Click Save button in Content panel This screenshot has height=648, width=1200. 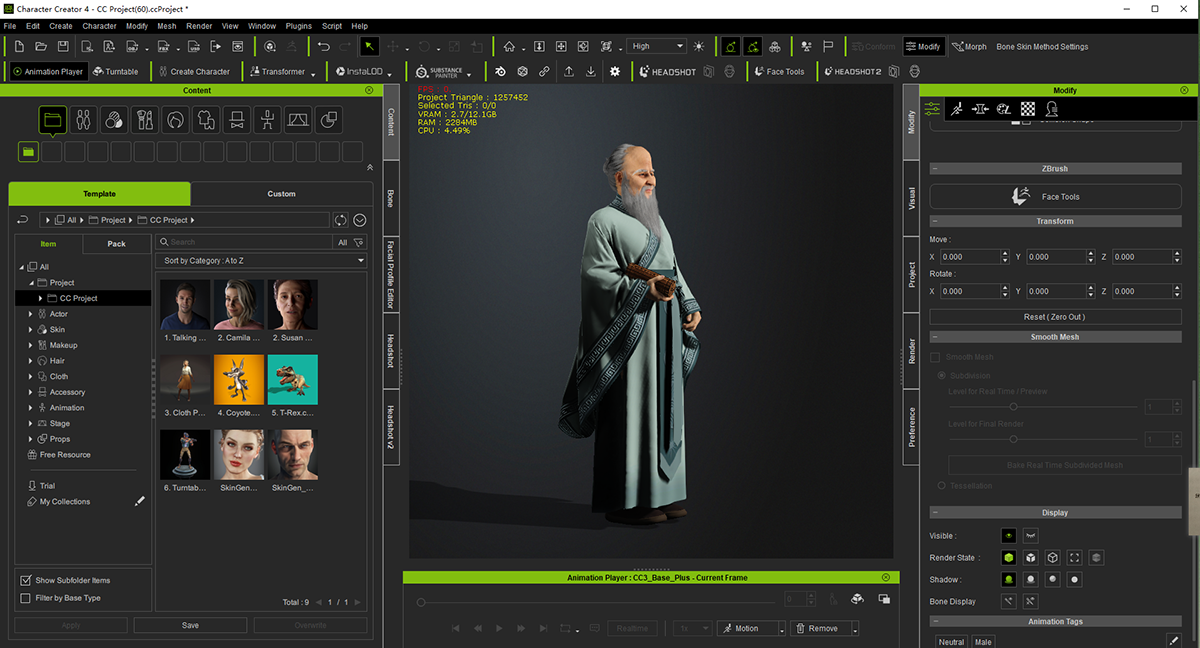pos(190,625)
